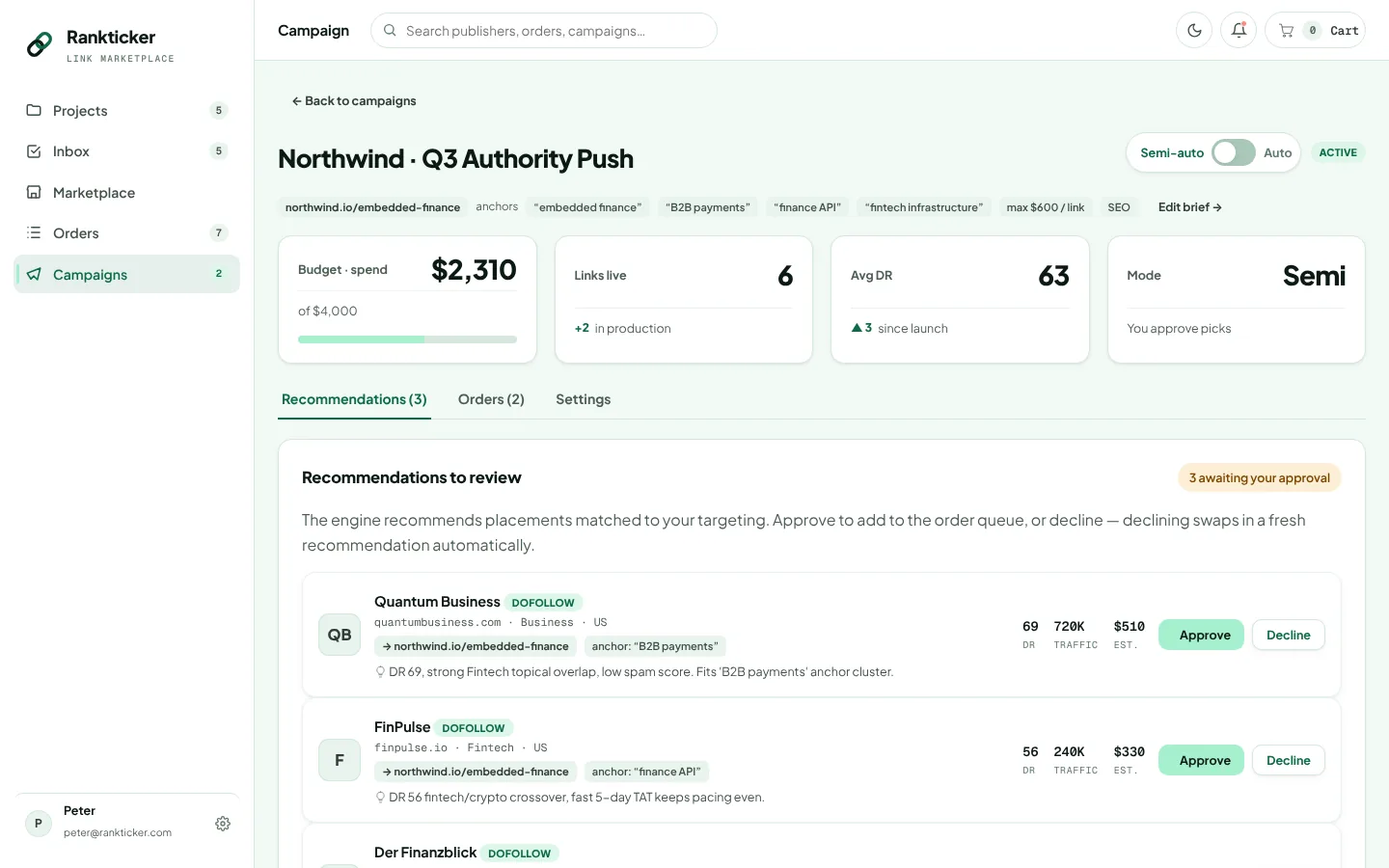Click the "fintech infrastructure" anchor tag
This screenshot has height=868, width=1389.
coord(924,207)
